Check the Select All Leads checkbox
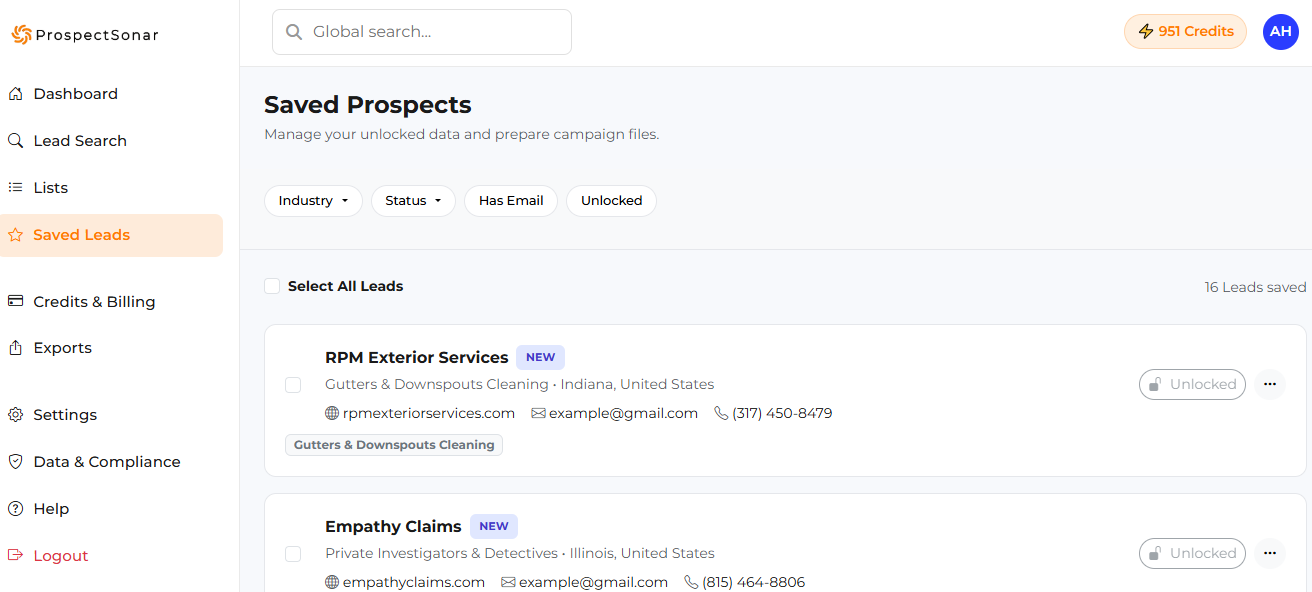Viewport: 1312px width, 592px height. coord(272,286)
